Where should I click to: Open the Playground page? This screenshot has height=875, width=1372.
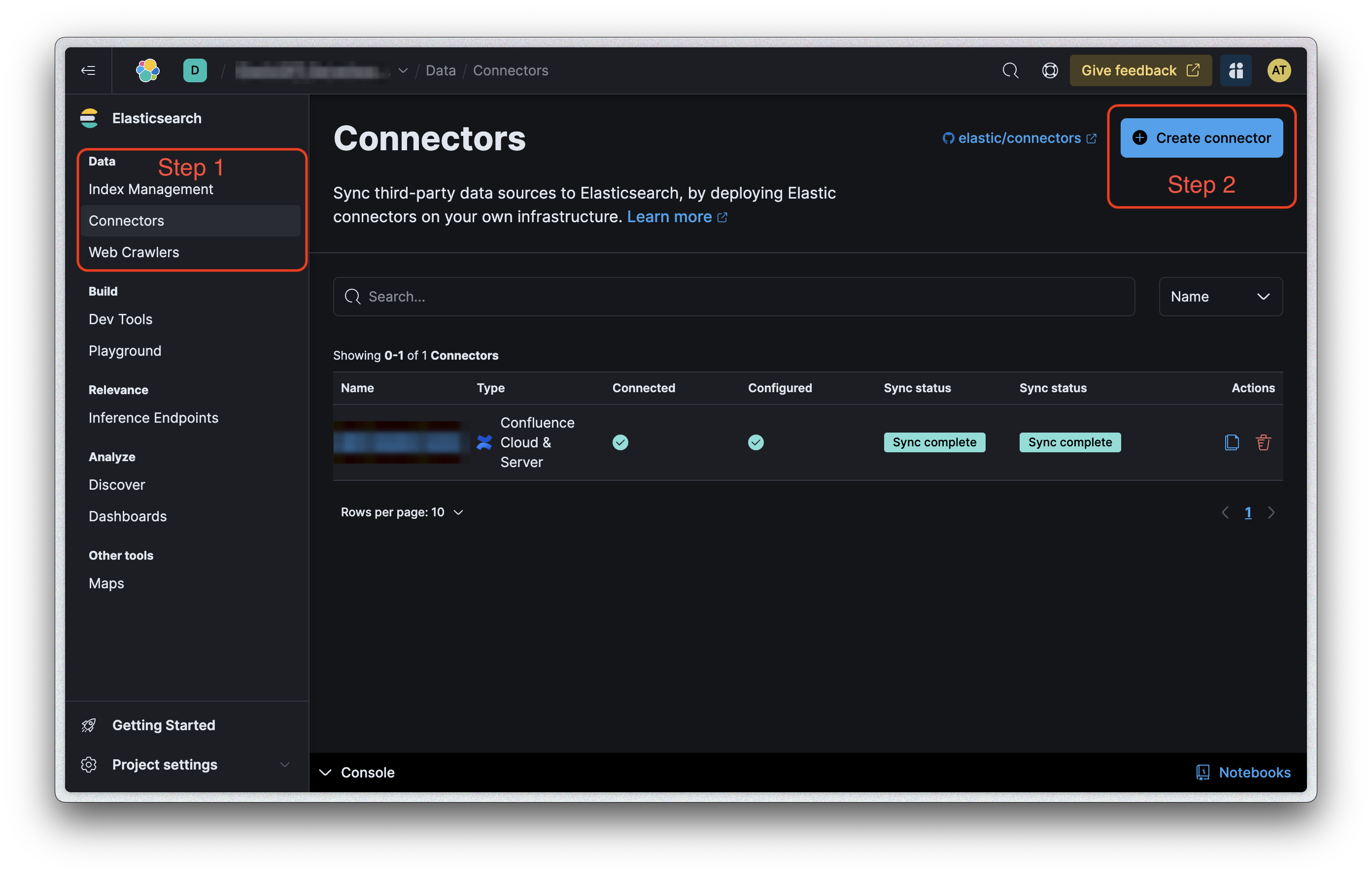pos(125,351)
